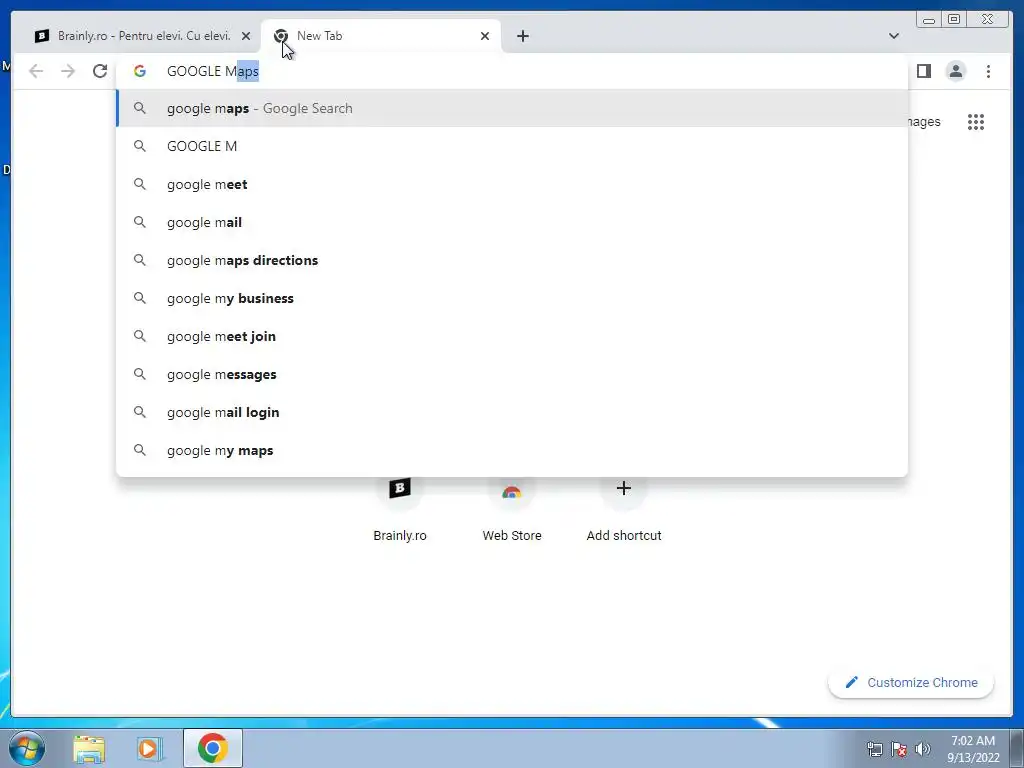Image resolution: width=1024 pixels, height=768 pixels.
Task: Open the clock showing 7:02 AM
Action: click(973, 749)
